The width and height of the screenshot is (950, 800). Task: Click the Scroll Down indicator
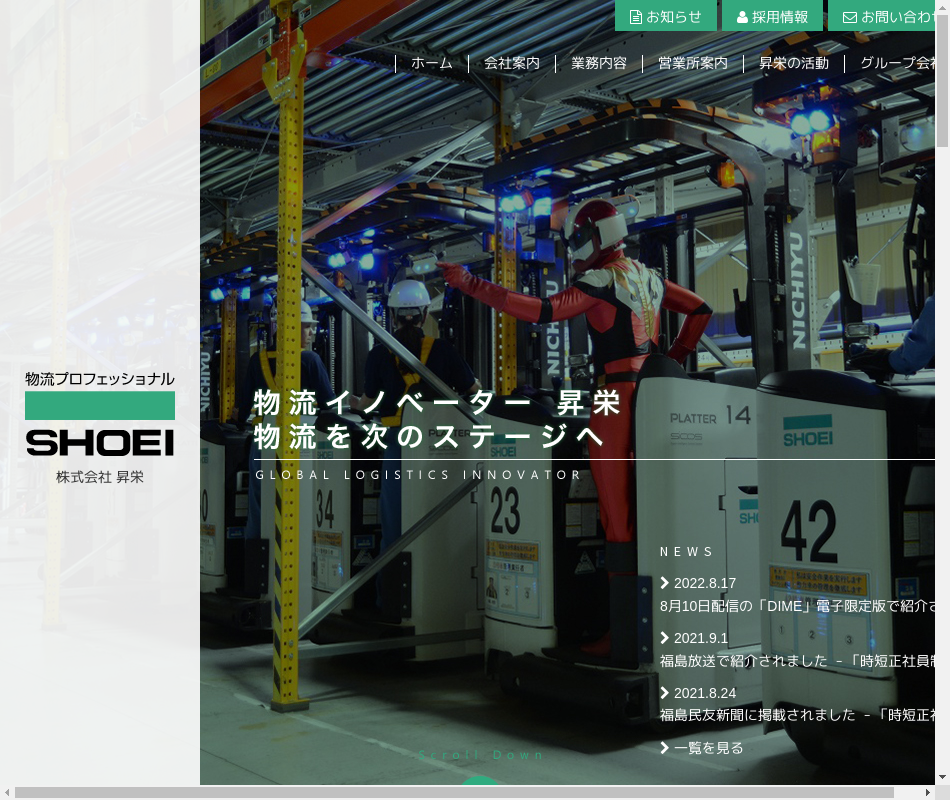point(481,756)
